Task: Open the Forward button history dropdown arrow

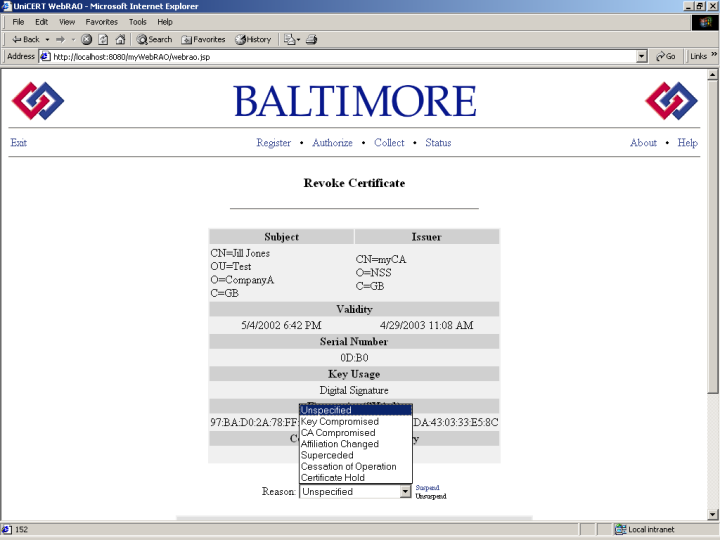Action: coord(73,40)
